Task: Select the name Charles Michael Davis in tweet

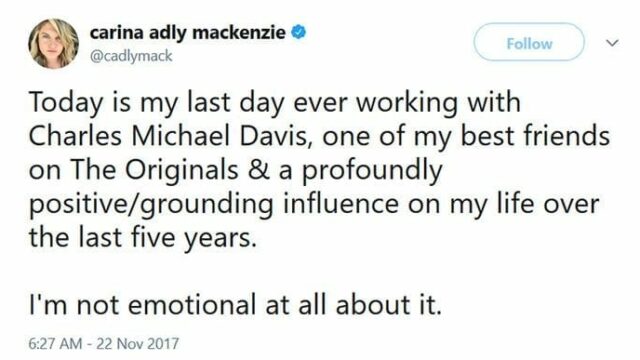Action: pos(168,136)
